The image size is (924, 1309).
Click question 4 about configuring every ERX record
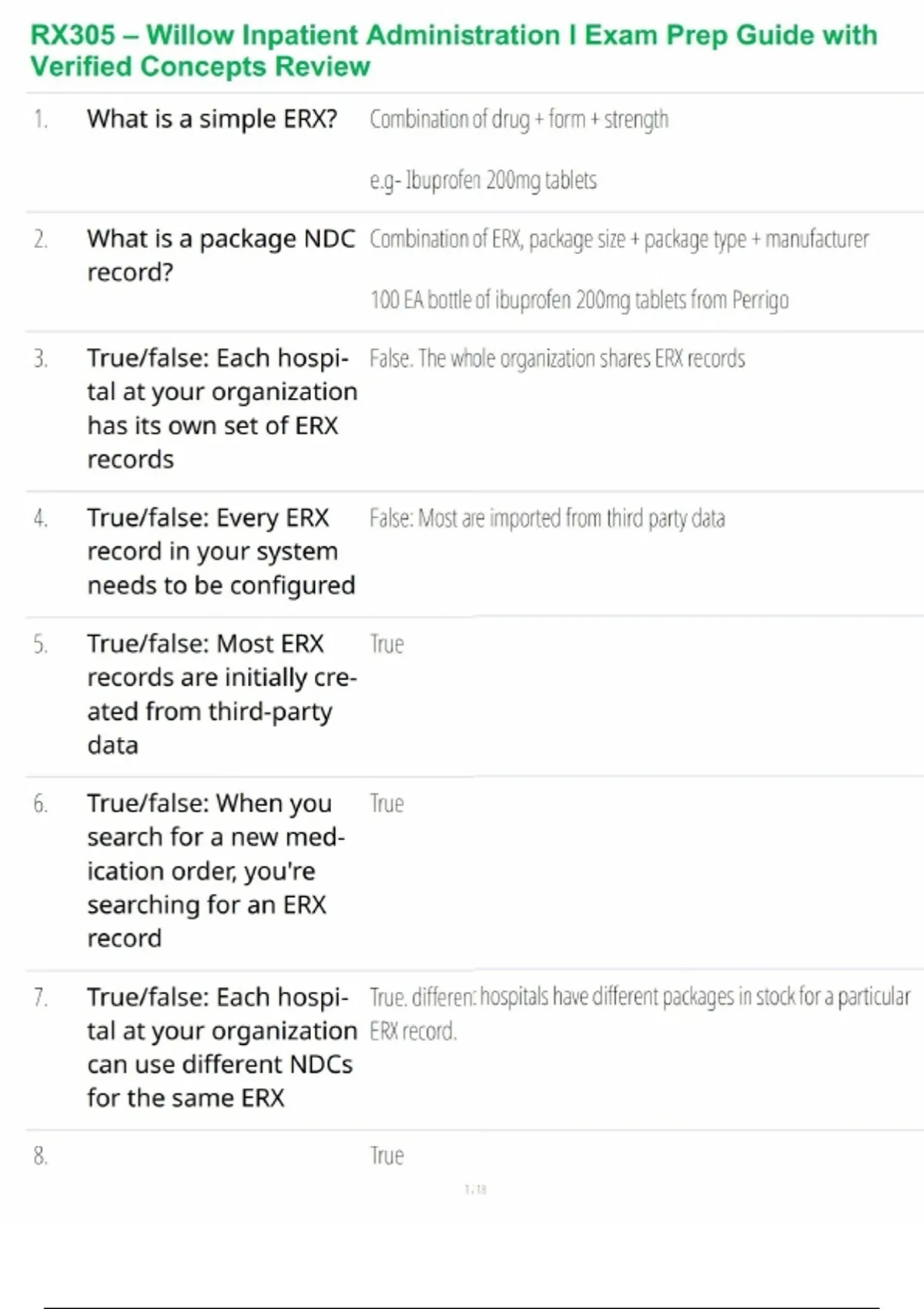click(x=220, y=551)
